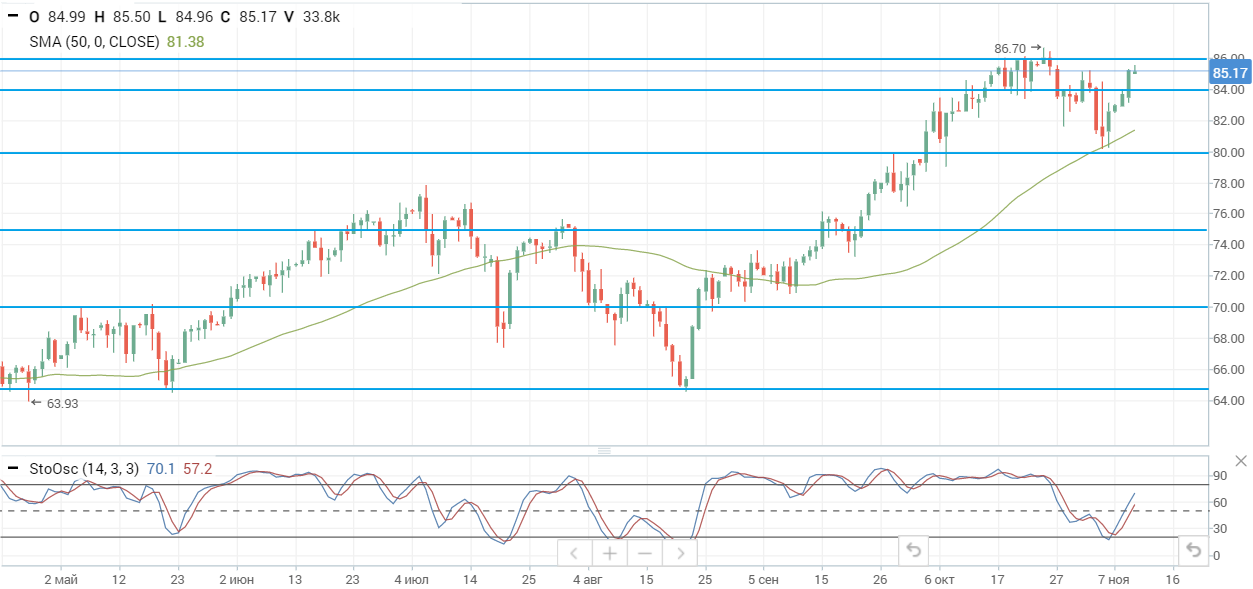The image size is (1253, 589).
Task: Select the horizontal level line at 80.00
Action: pos(604,153)
